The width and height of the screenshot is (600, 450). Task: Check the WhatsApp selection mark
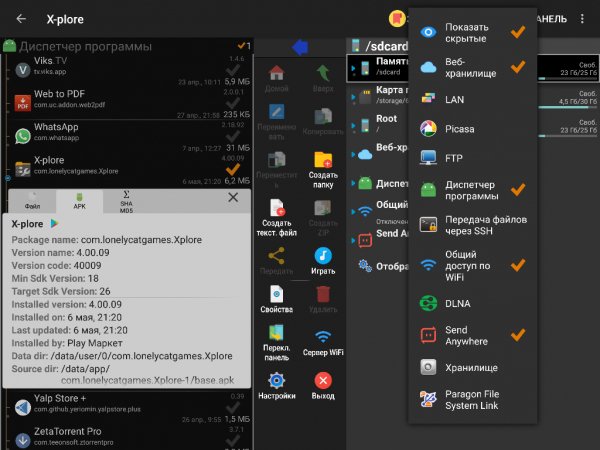click(x=232, y=136)
